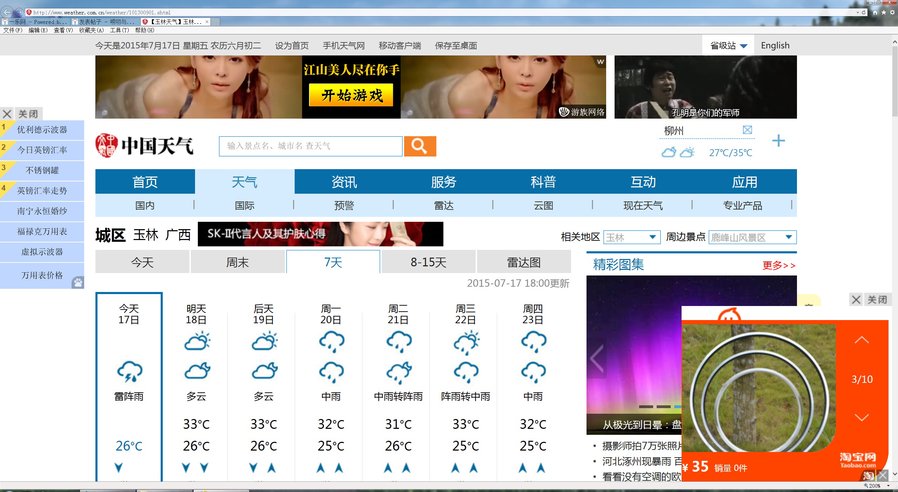Click the city search input field

[x=311, y=146]
